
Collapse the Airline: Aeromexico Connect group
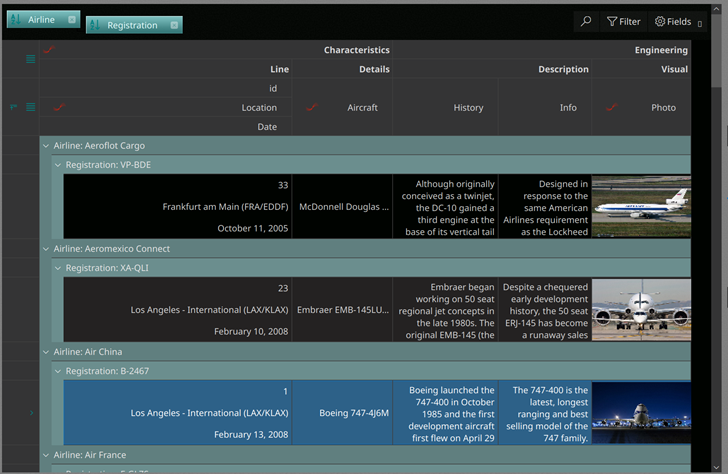[x=46, y=249]
